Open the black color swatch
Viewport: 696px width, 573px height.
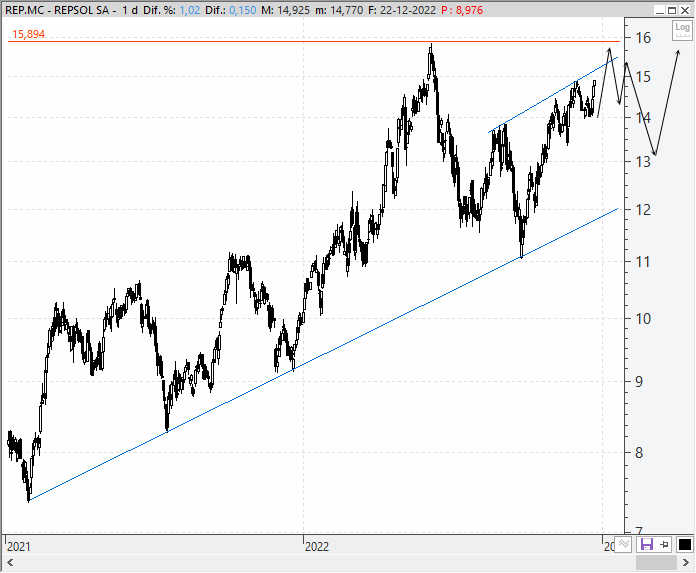pos(685,544)
